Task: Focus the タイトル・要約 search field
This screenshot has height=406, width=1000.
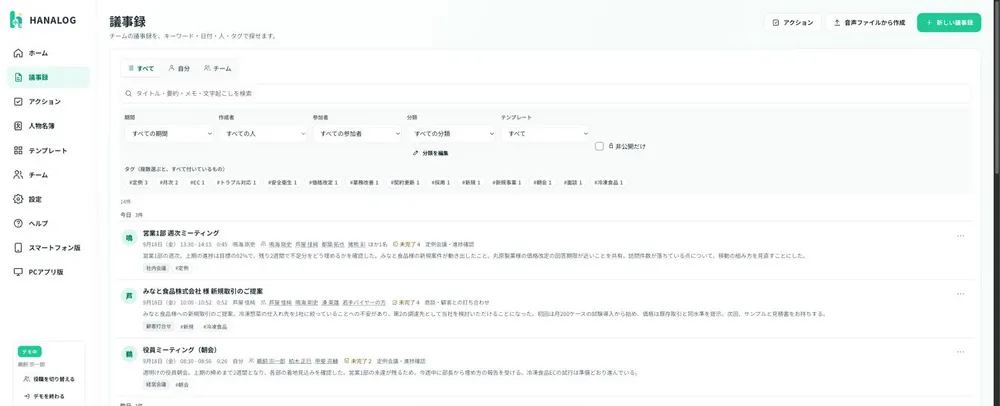Action: [x=546, y=93]
